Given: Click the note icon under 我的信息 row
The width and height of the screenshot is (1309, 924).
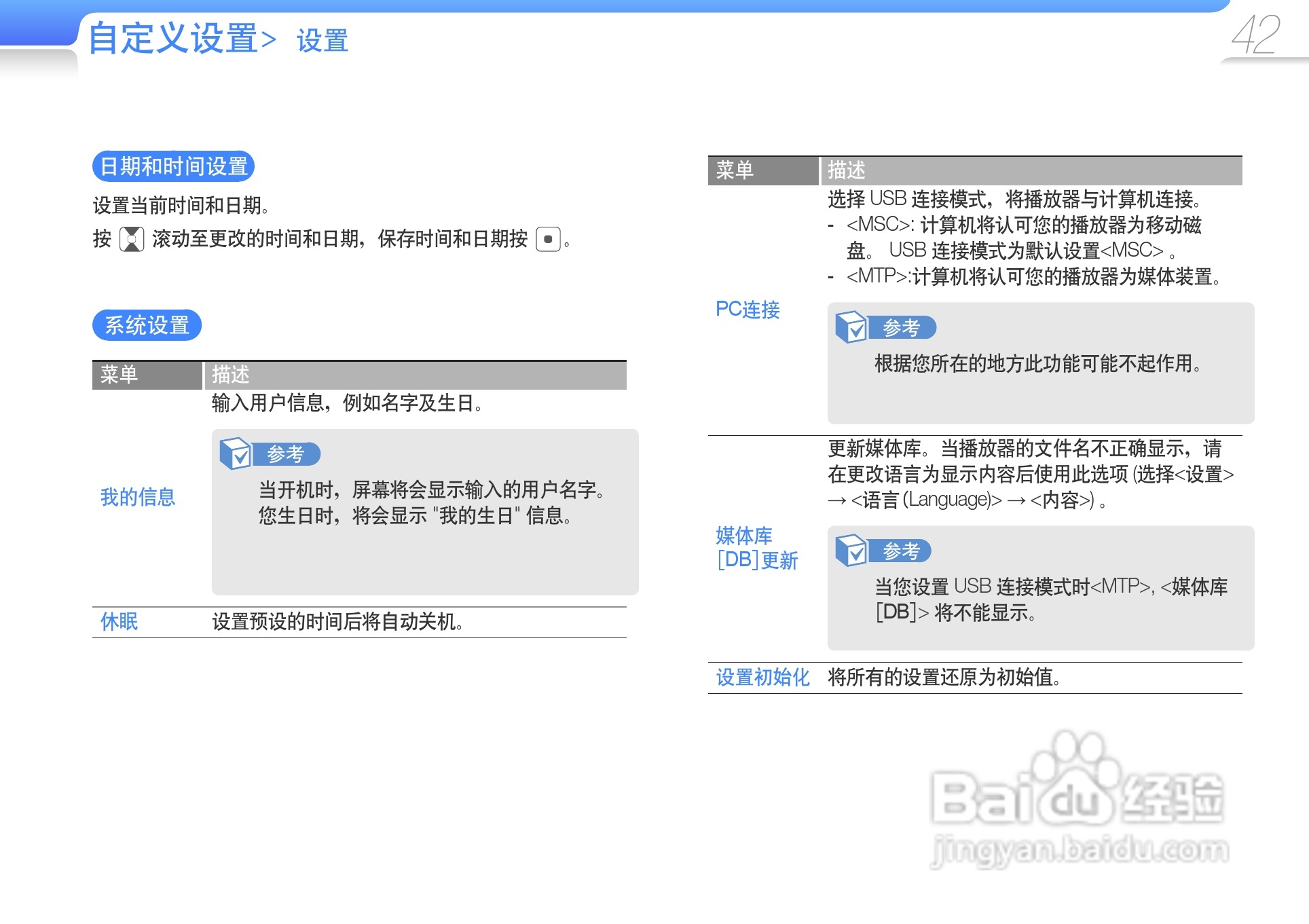Looking at the screenshot, I should click(236, 454).
